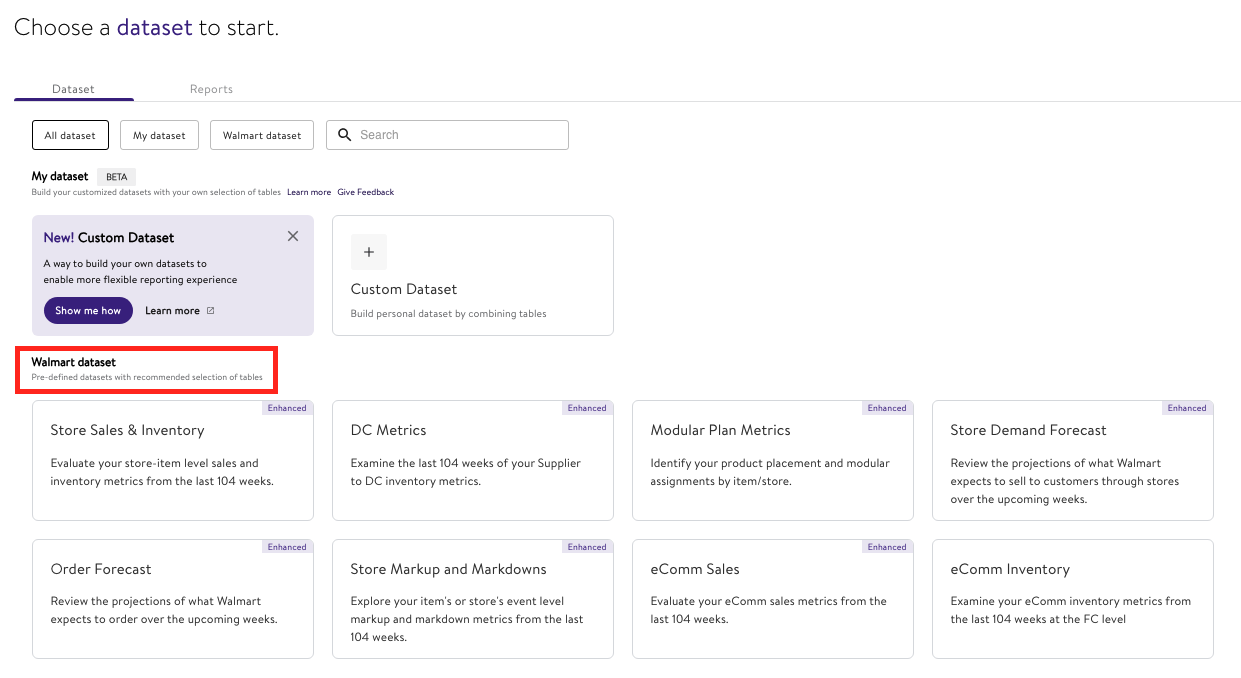
Task: Choose the eComm Sales dataset card
Action: click(772, 599)
